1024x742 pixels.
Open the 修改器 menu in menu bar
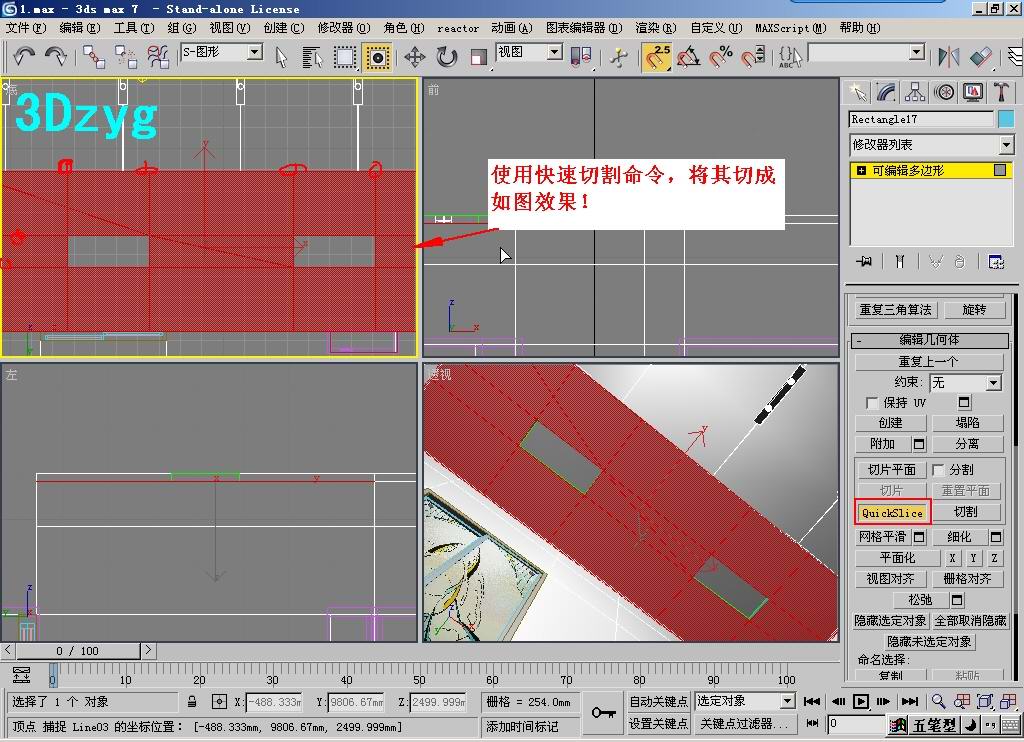(345, 28)
